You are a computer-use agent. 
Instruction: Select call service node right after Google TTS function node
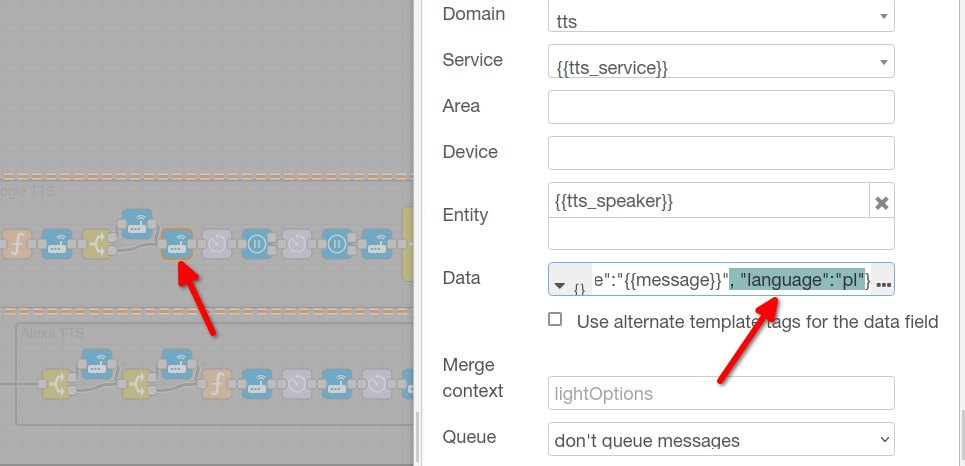tap(57, 244)
